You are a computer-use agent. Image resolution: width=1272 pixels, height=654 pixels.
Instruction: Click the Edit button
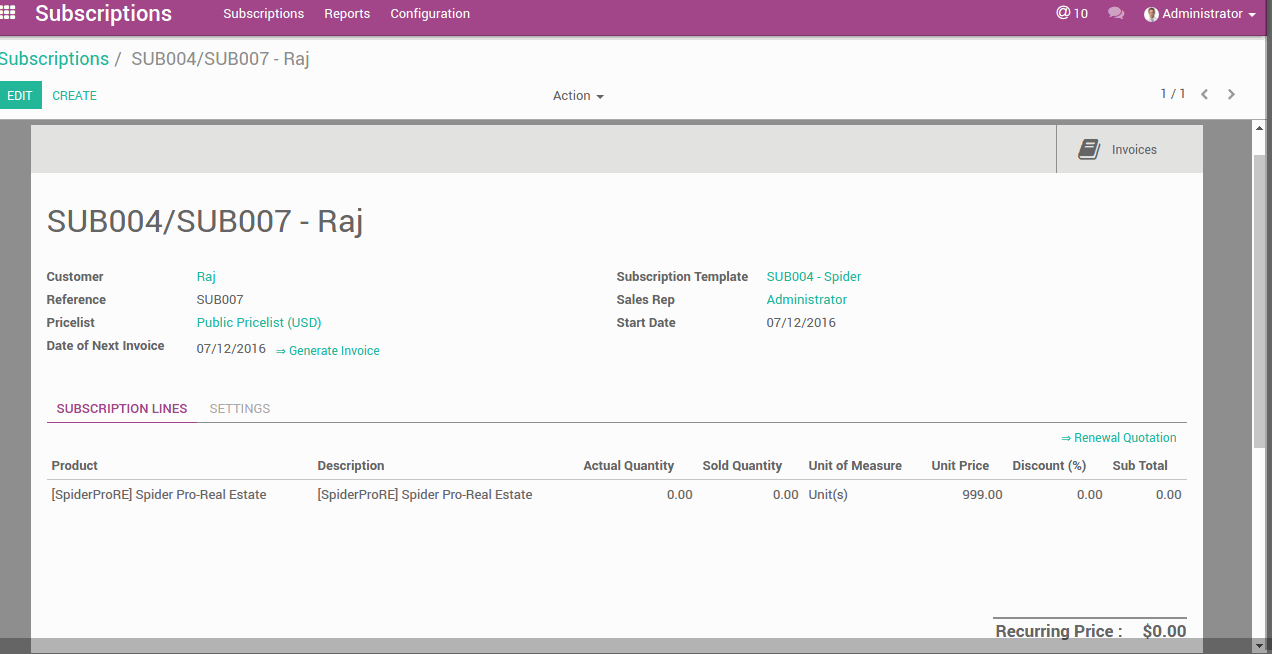[x=20, y=96]
